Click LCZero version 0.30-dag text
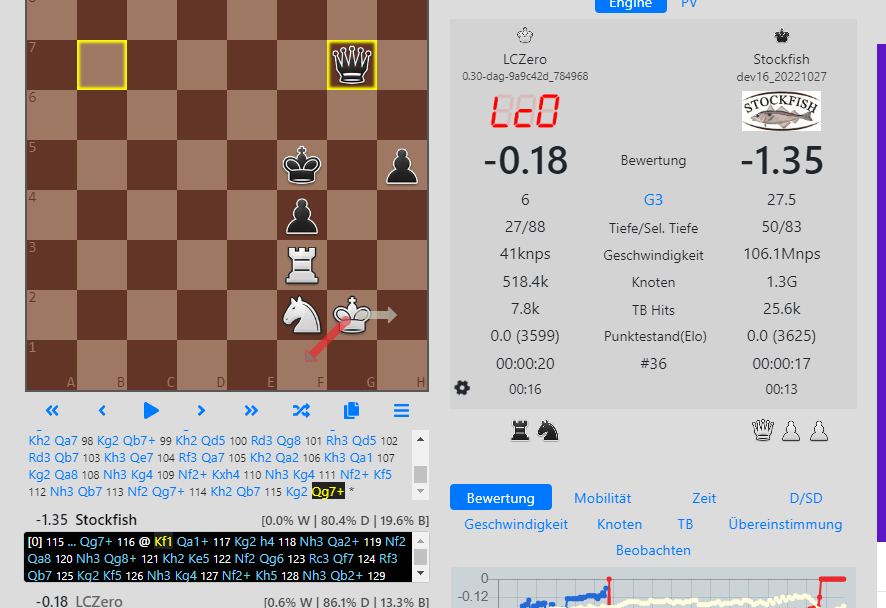Screen dimensions: 886x608 coord(525,76)
